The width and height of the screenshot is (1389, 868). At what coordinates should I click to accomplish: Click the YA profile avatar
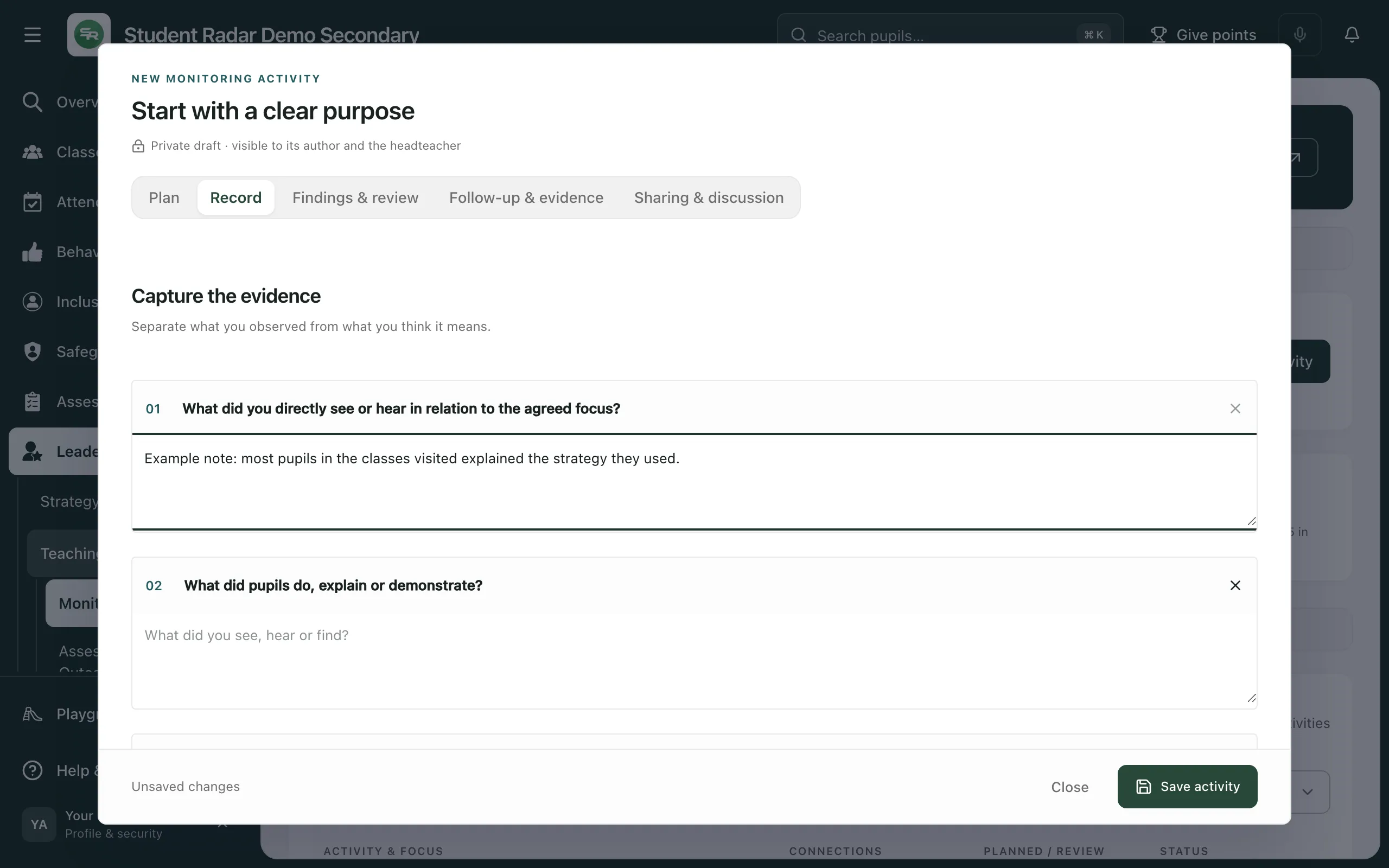tap(39, 825)
